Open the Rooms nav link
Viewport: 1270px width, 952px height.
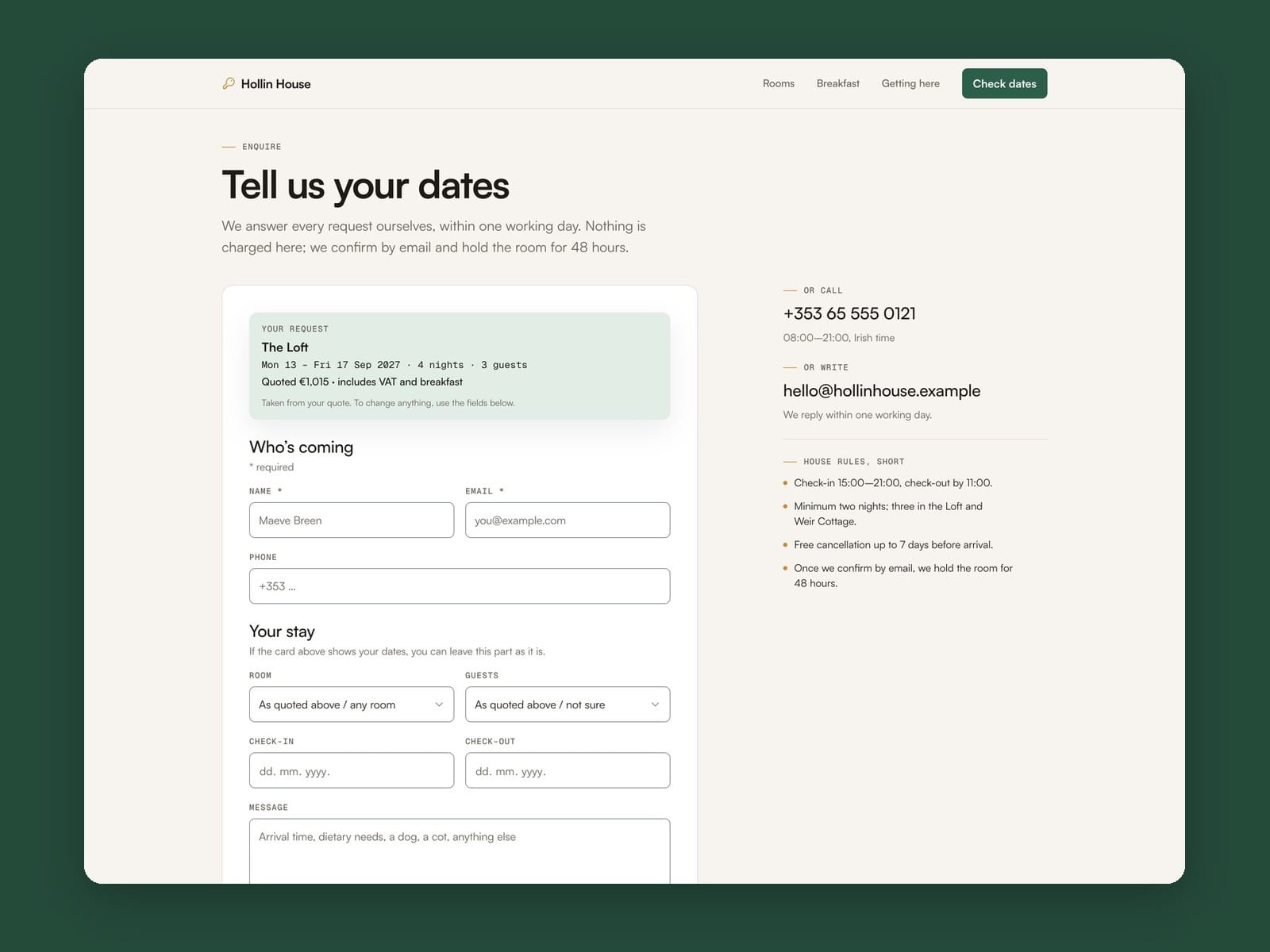(778, 83)
